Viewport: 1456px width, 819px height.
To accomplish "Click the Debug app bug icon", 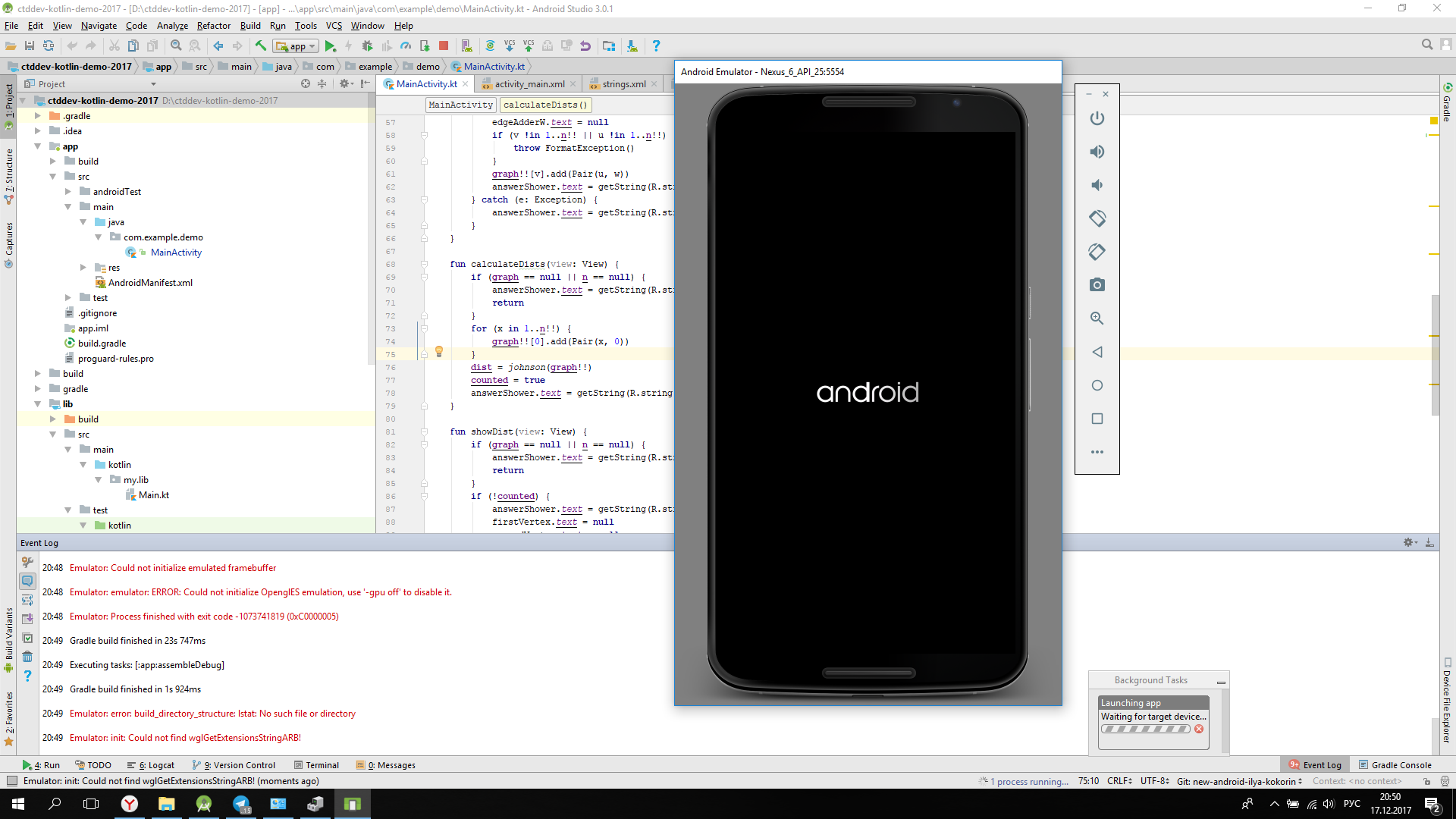I will (367, 46).
